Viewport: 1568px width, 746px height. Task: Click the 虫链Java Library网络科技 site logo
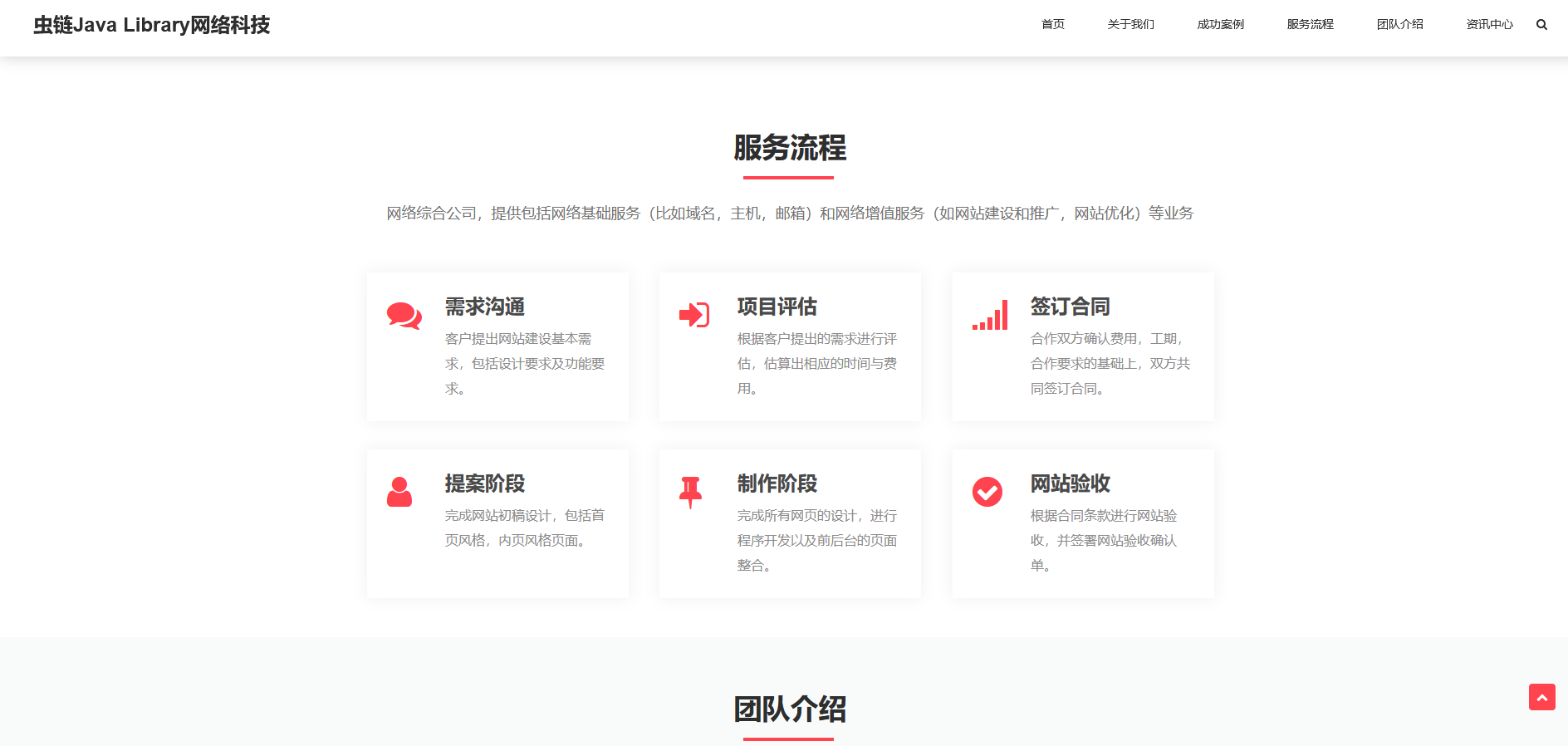tap(152, 25)
